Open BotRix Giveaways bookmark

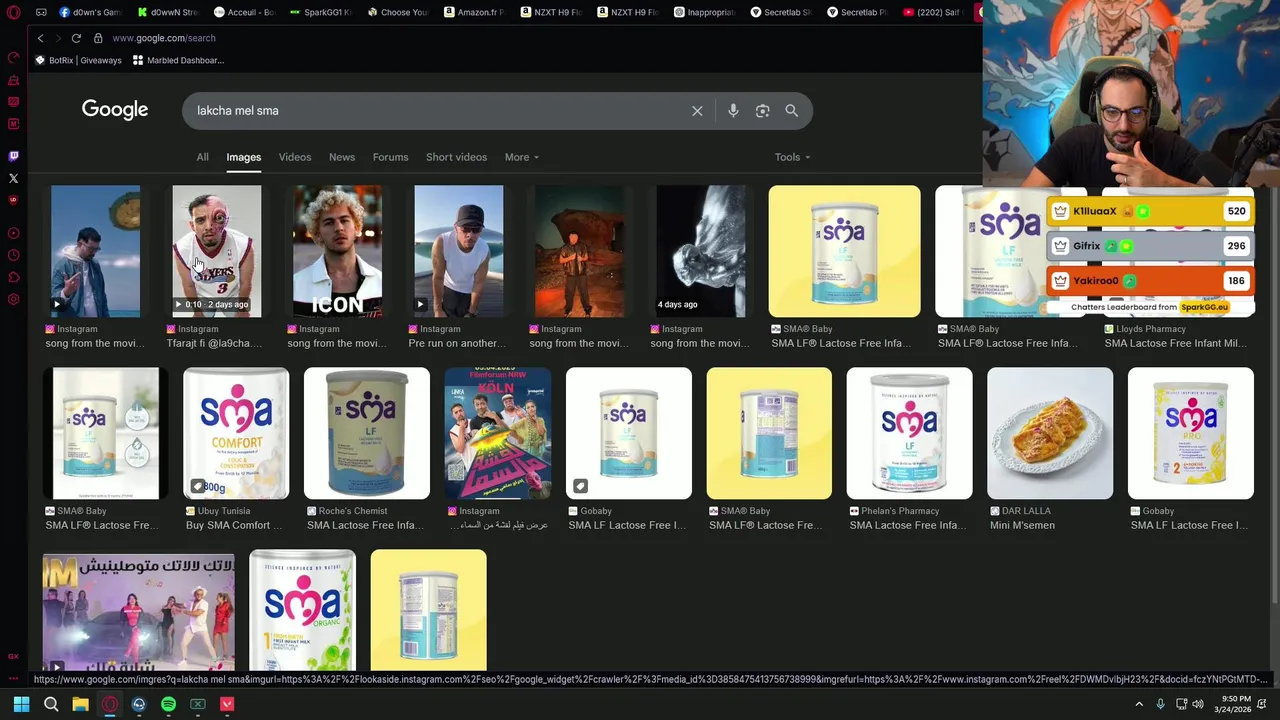tap(79, 60)
